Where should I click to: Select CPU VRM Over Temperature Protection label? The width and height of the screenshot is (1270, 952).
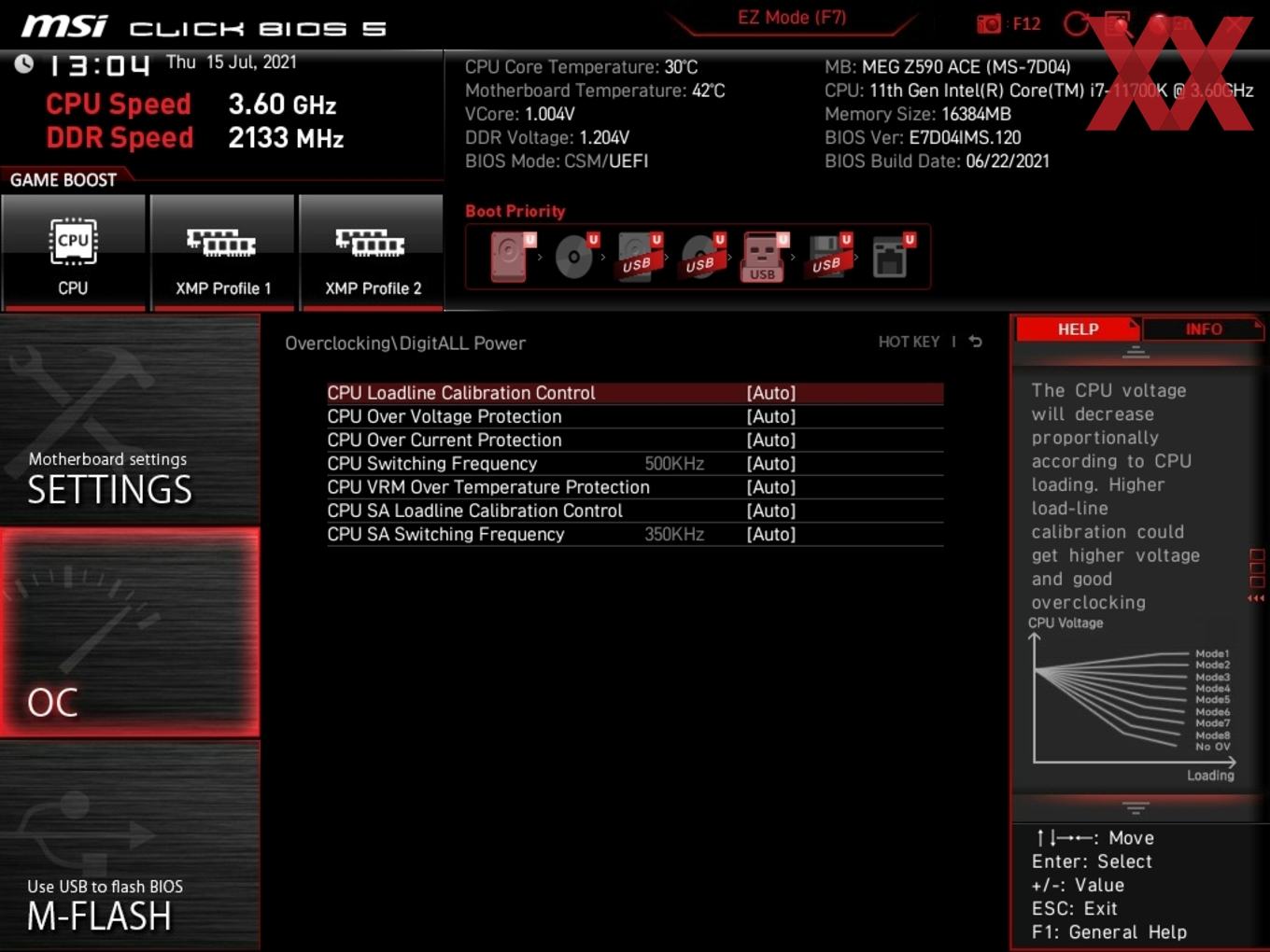pyautogui.click(x=488, y=487)
